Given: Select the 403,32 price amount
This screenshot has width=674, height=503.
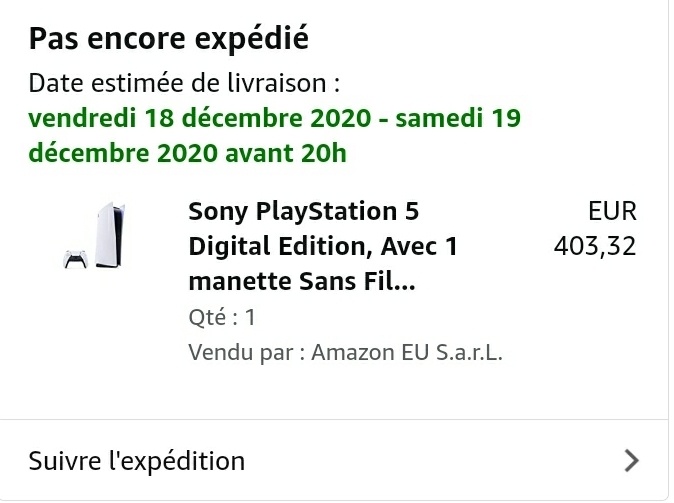Looking at the screenshot, I should click(x=595, y=246).
